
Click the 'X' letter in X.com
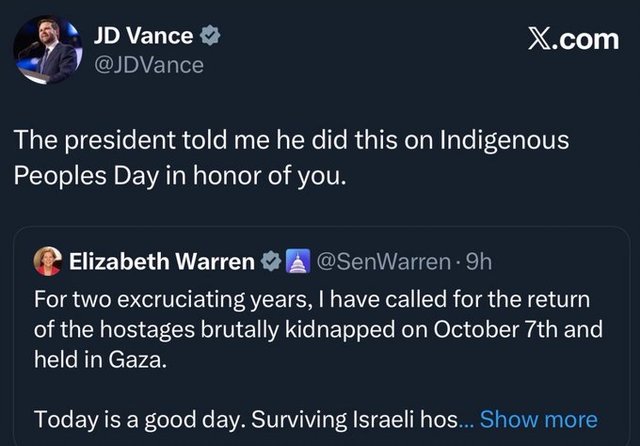539,39
